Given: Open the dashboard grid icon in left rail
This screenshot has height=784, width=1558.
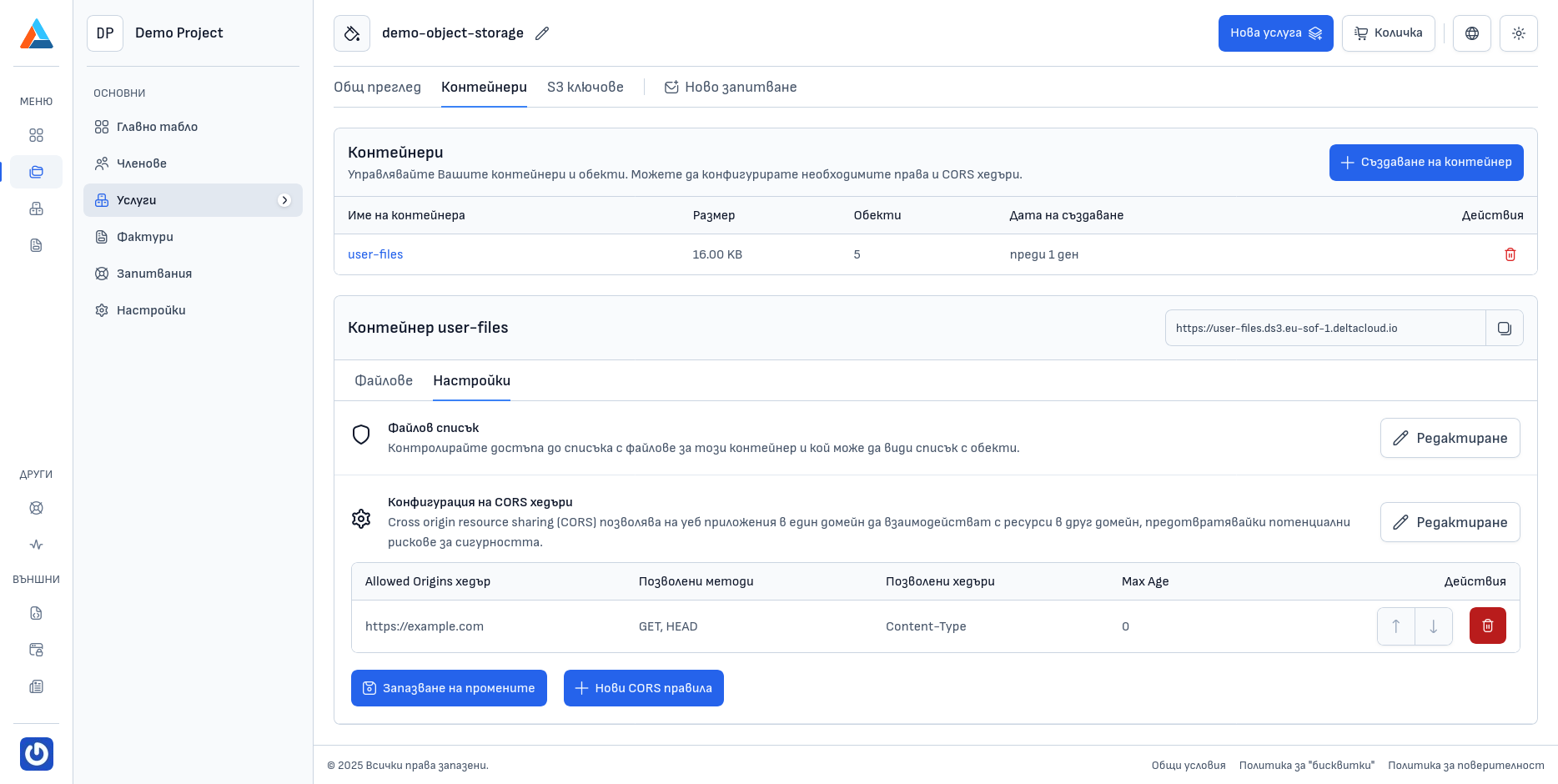Looking at the screenshot, I should tap(36, 135).
